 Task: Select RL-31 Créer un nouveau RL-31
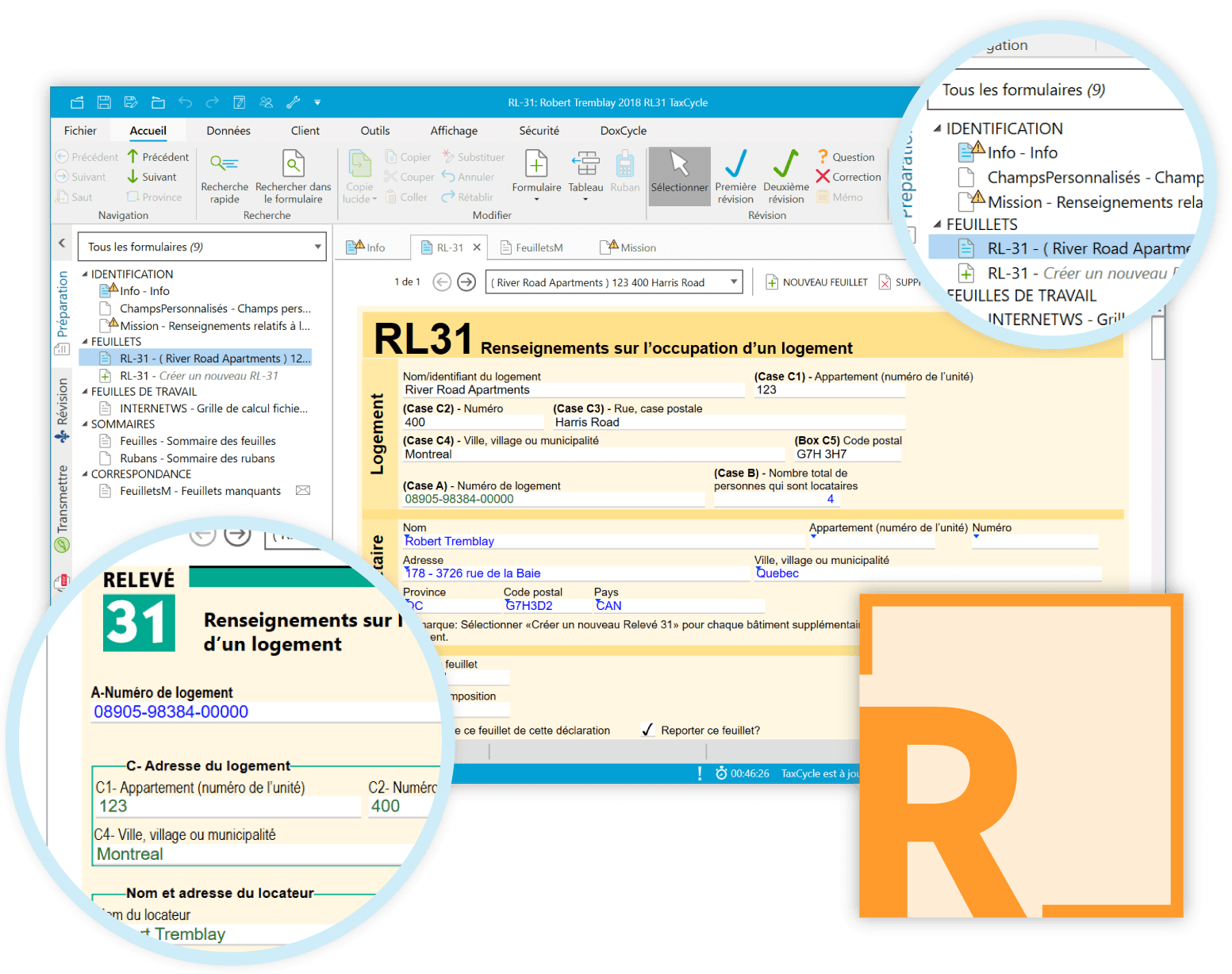coord(190,376)
